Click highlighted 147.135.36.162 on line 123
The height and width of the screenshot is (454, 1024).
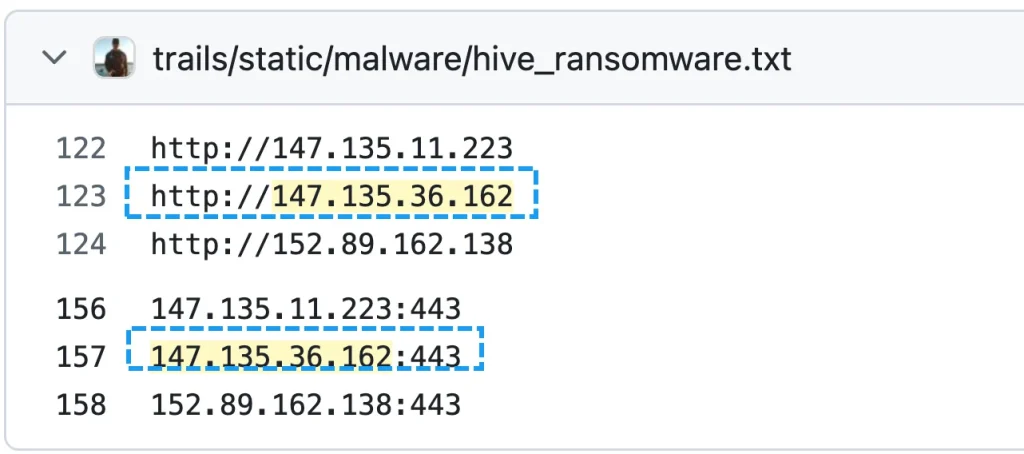pos(393,197)
